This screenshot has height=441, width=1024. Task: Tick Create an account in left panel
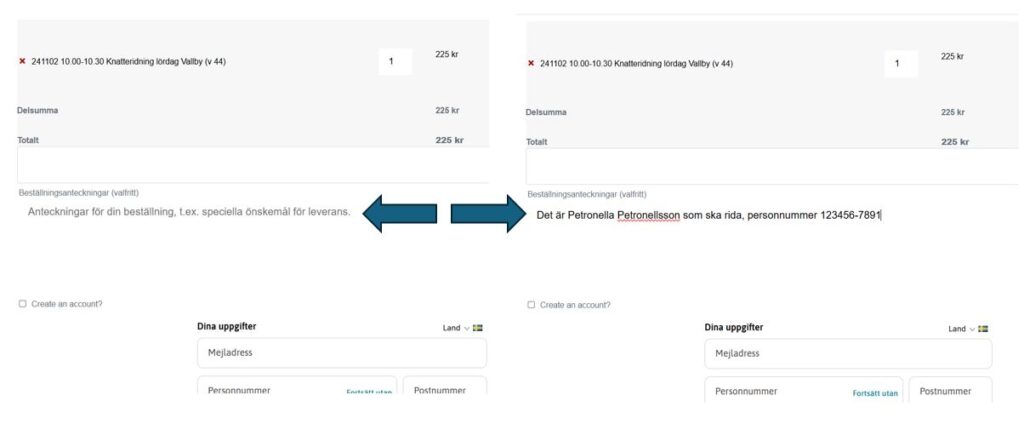pos(23,304)
